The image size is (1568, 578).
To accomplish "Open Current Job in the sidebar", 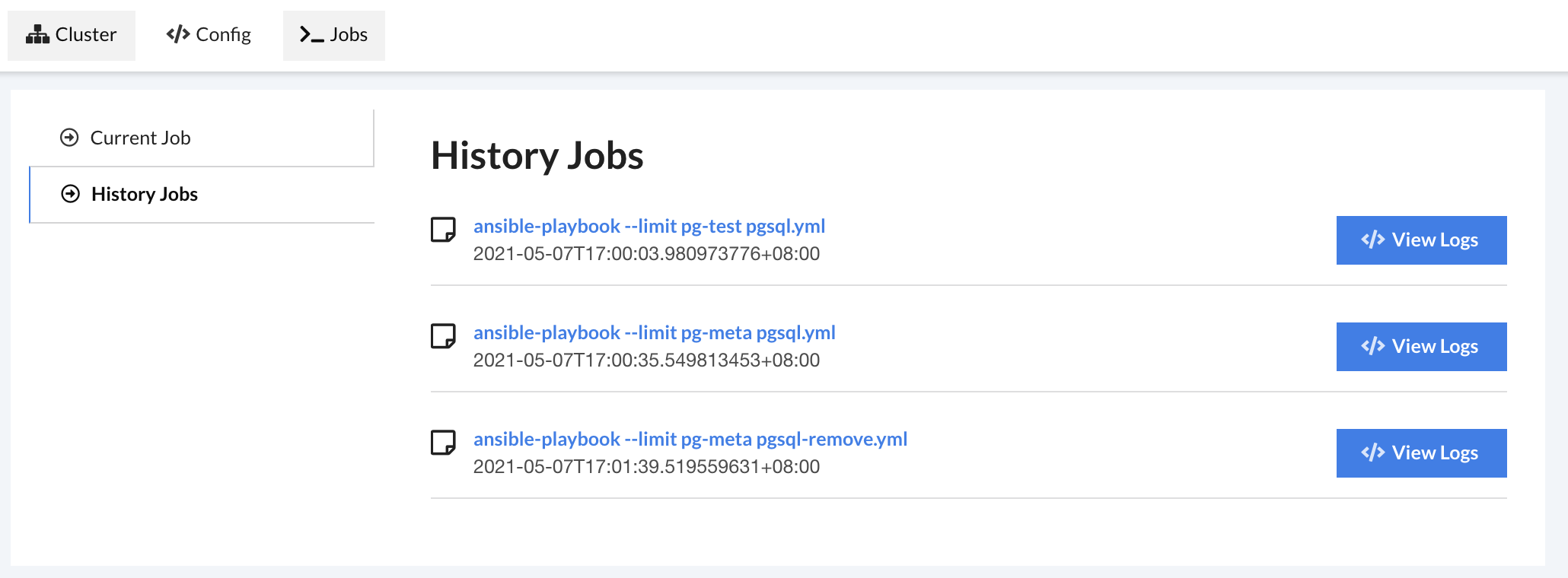I will pyautogui.click(x=202, y=138).
